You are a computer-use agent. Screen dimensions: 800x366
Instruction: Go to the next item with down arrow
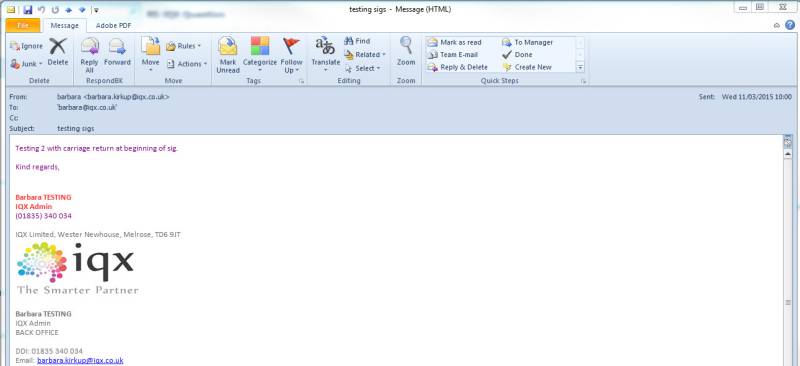pos(82,9)
